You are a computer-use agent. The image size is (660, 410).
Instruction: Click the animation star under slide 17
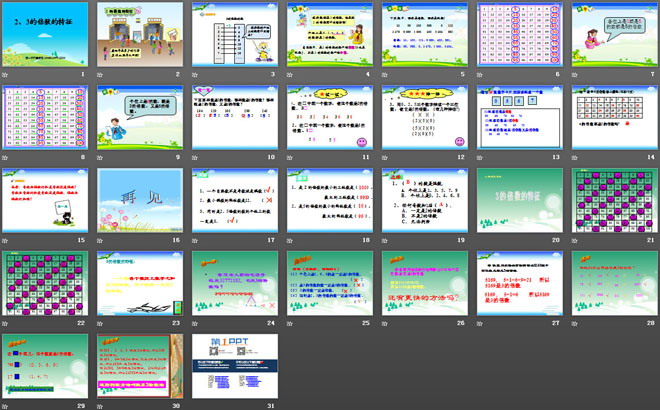coord(195,241)
